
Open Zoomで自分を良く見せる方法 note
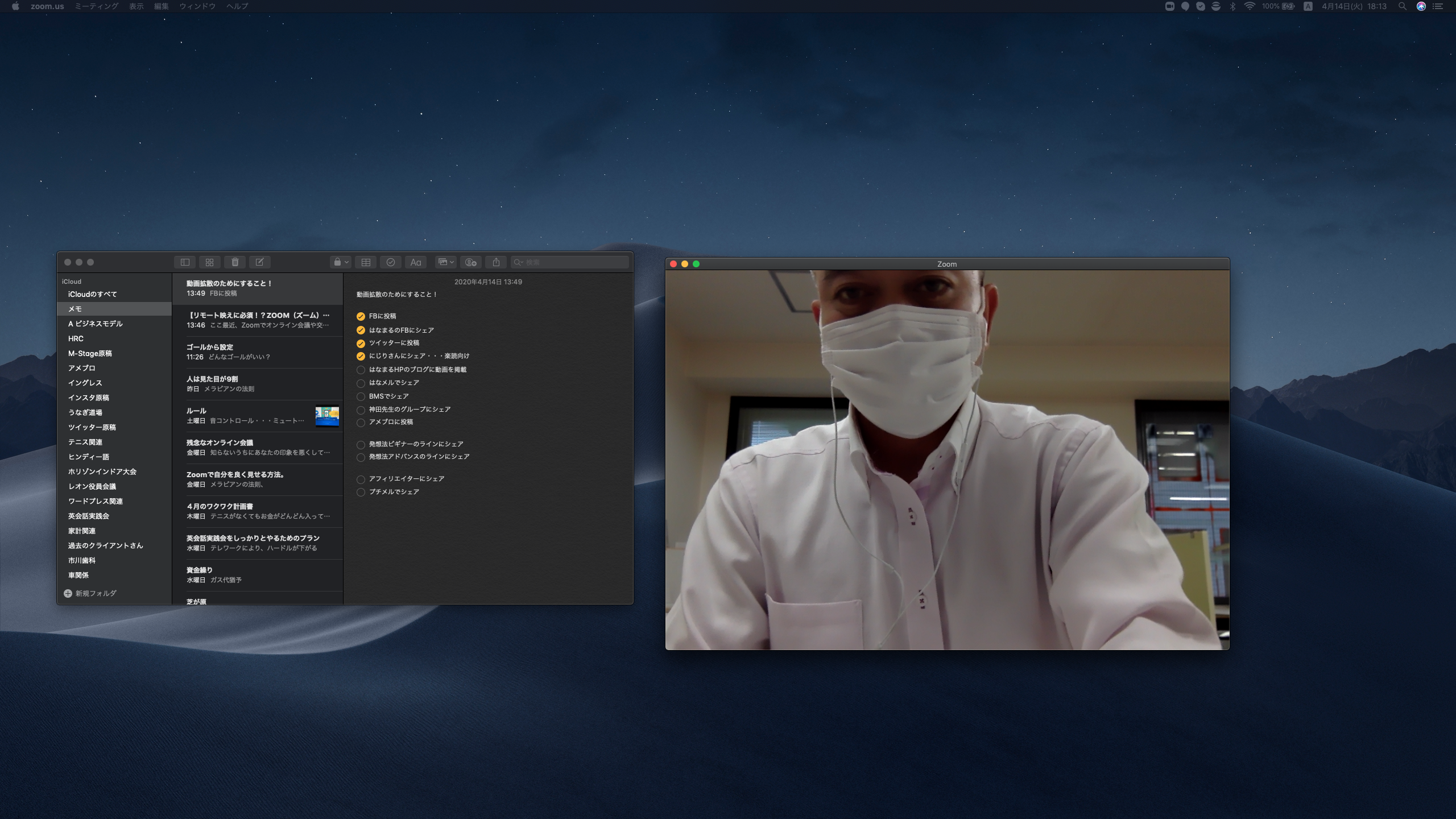click(x=258, y=479)
